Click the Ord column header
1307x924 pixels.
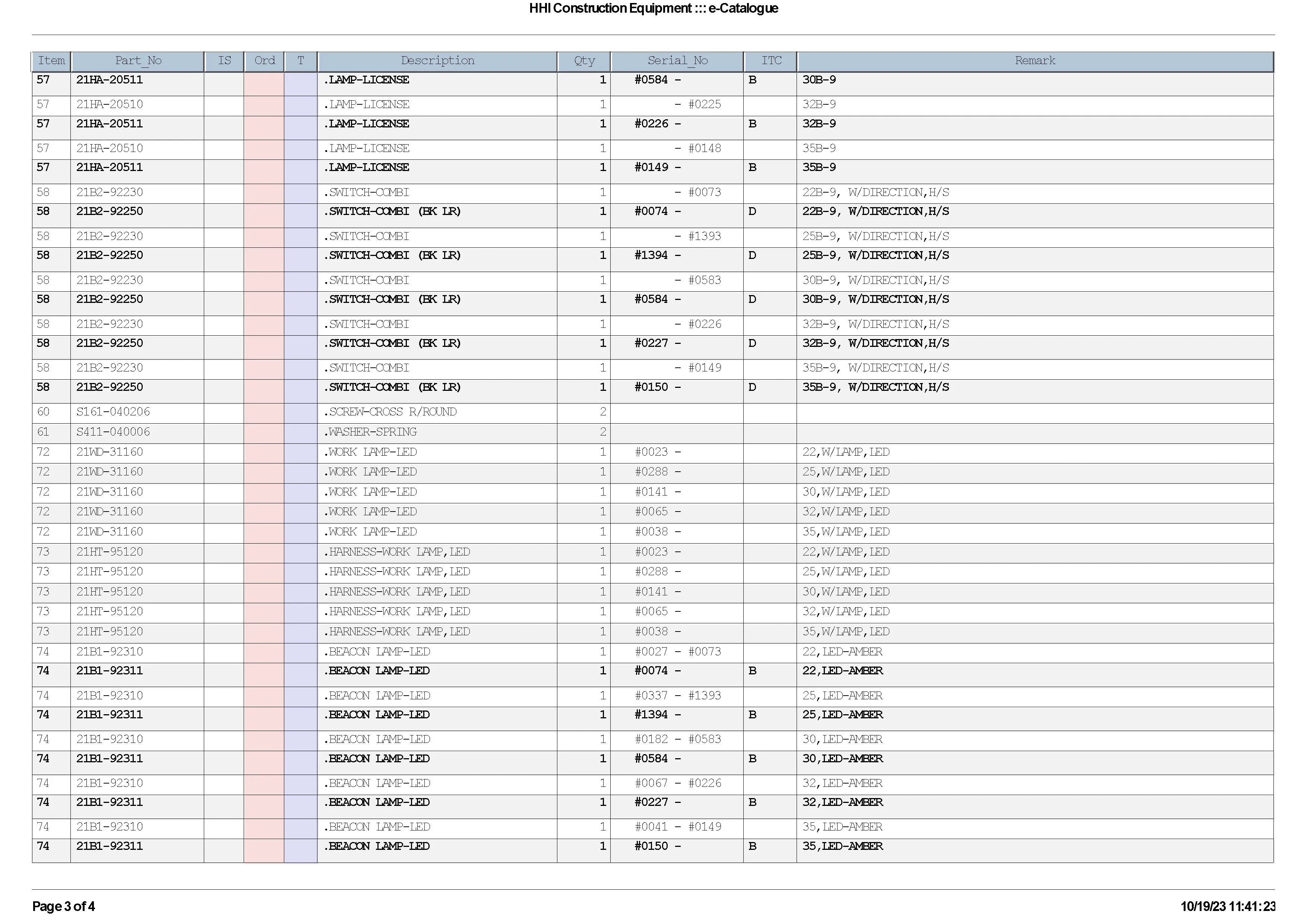click(x=264, y=61)
